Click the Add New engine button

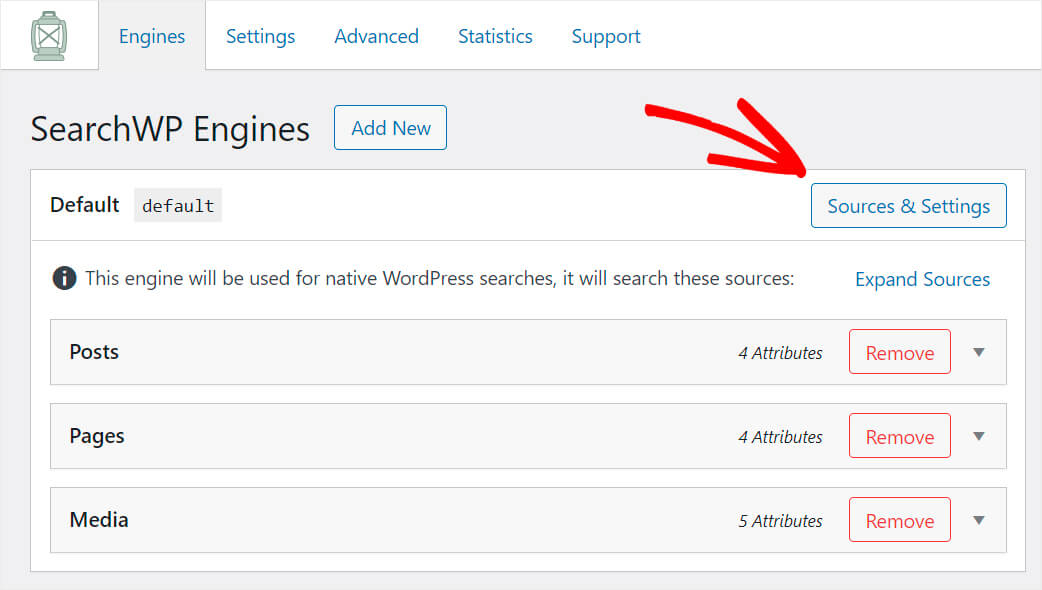390,128
